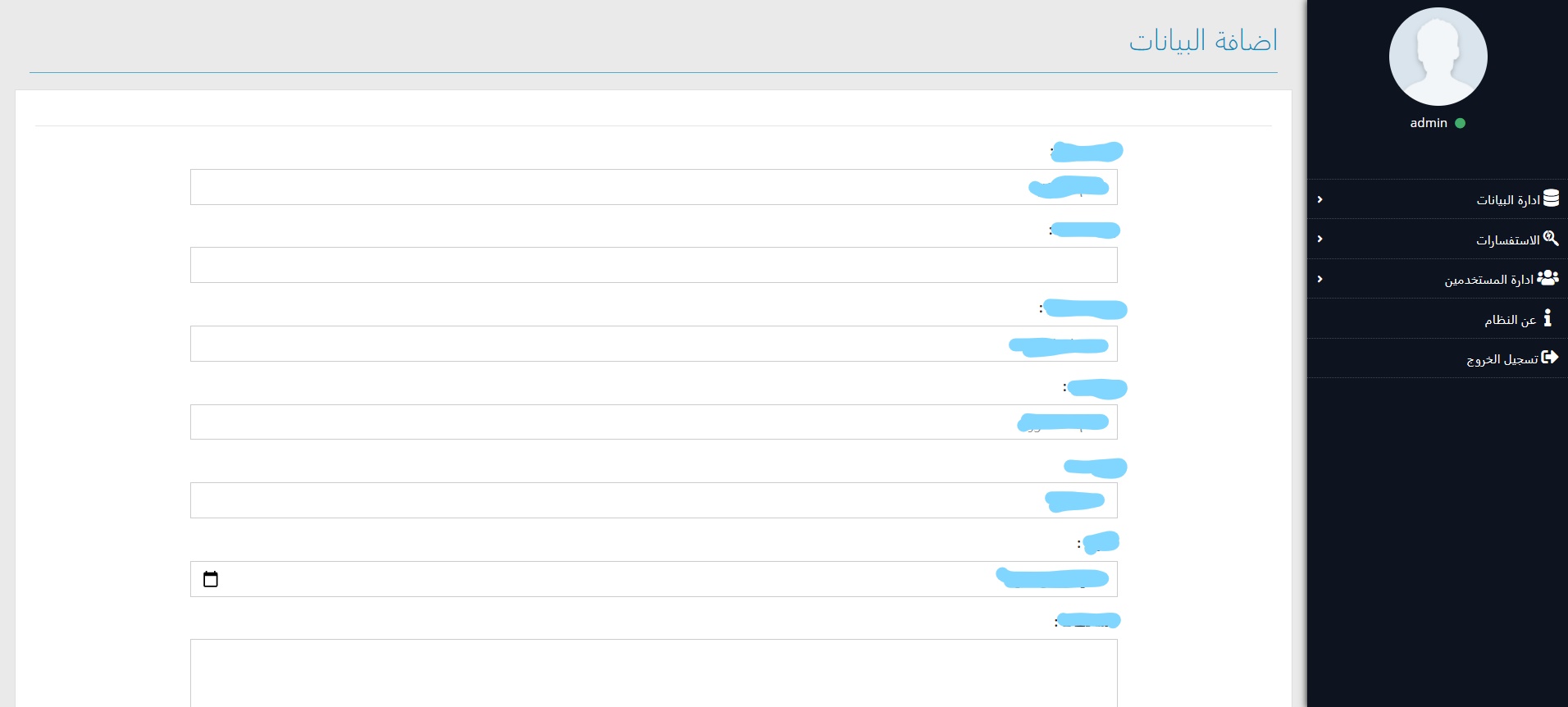Expand the ادارة البيانات submenu chevron
This screenshot has width=1568, height=707.
pos(1320,199)
